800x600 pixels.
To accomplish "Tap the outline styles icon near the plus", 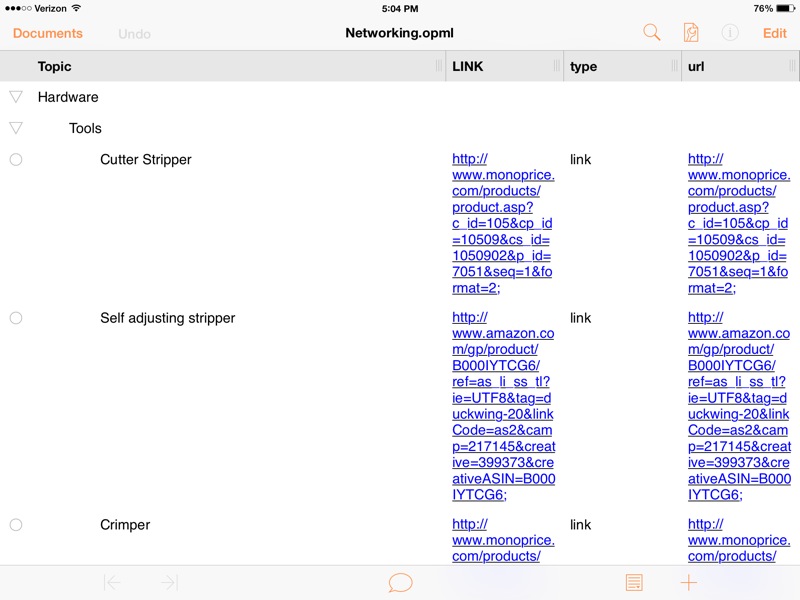I will (x=634, y=581).
